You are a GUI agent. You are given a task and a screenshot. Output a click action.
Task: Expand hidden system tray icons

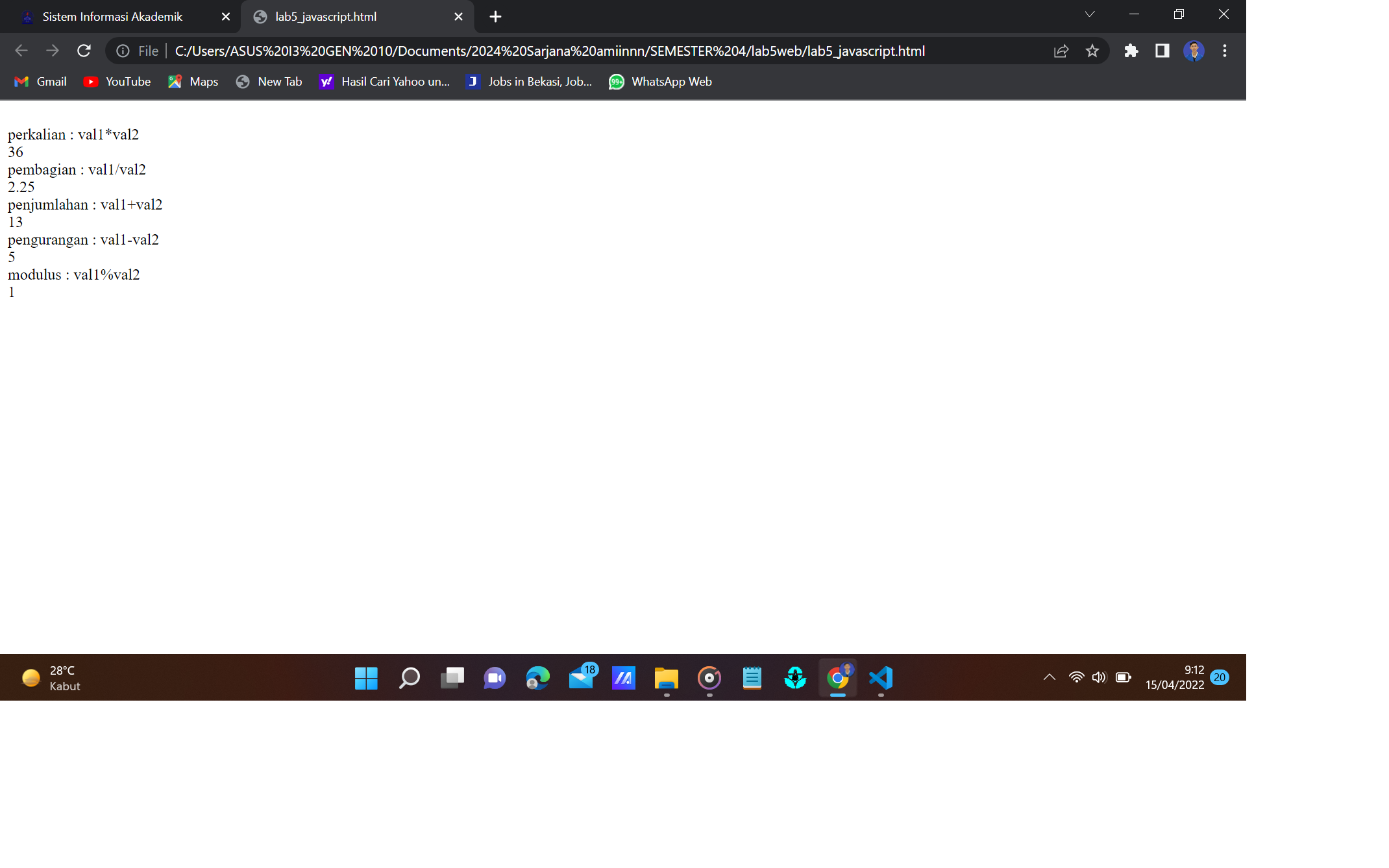(x=1049, y=677)
